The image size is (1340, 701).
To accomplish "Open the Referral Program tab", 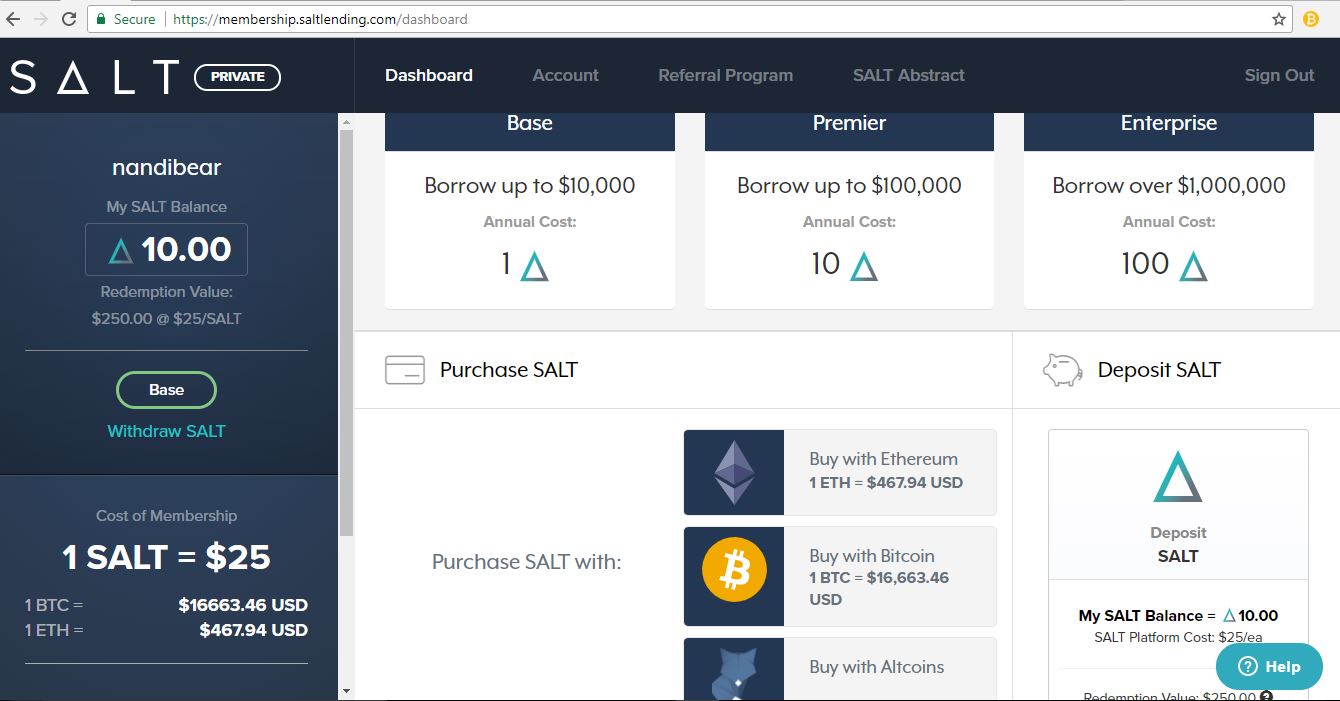I will 726,75.
